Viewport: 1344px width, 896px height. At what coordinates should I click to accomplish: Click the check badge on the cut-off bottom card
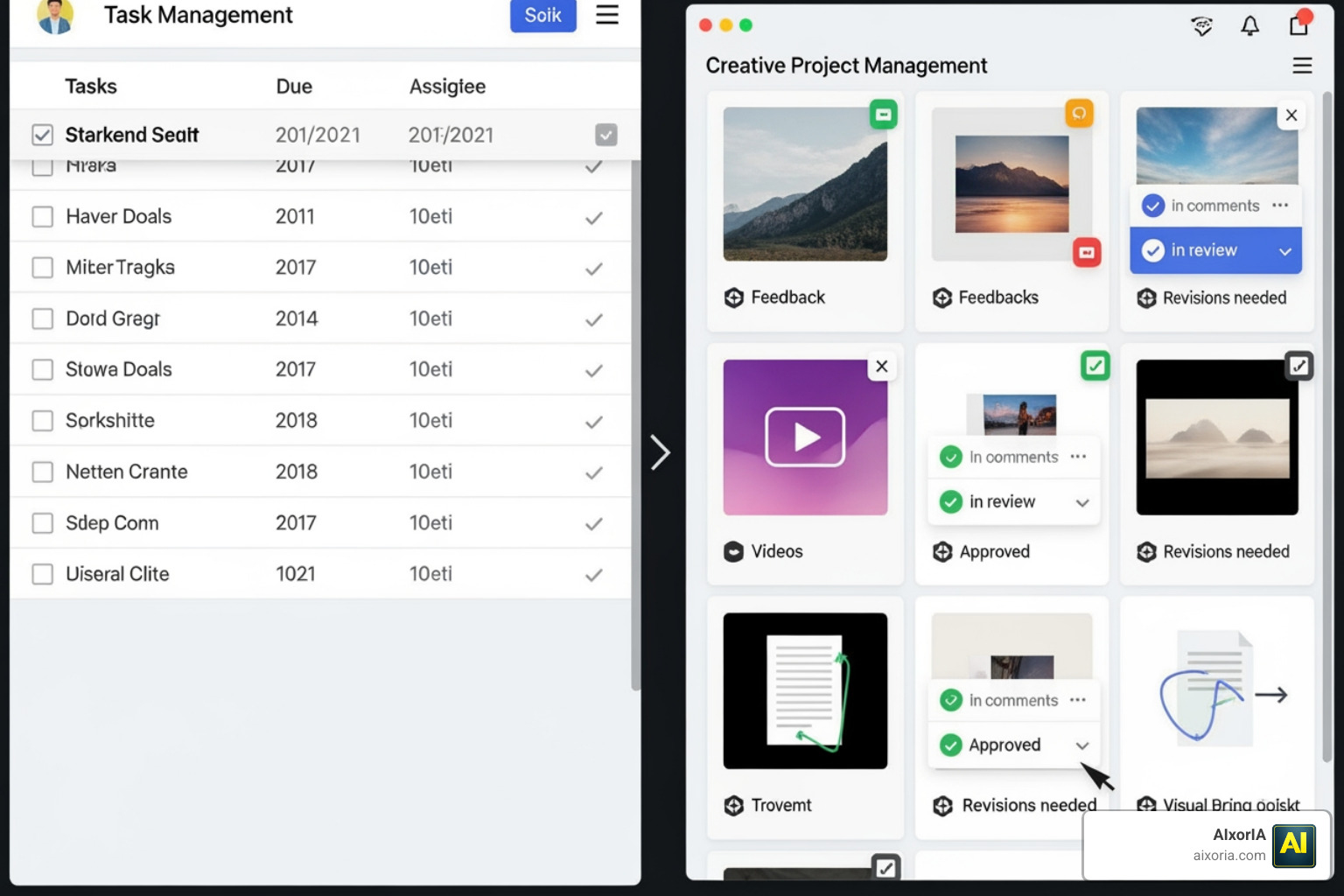(886, 867)
